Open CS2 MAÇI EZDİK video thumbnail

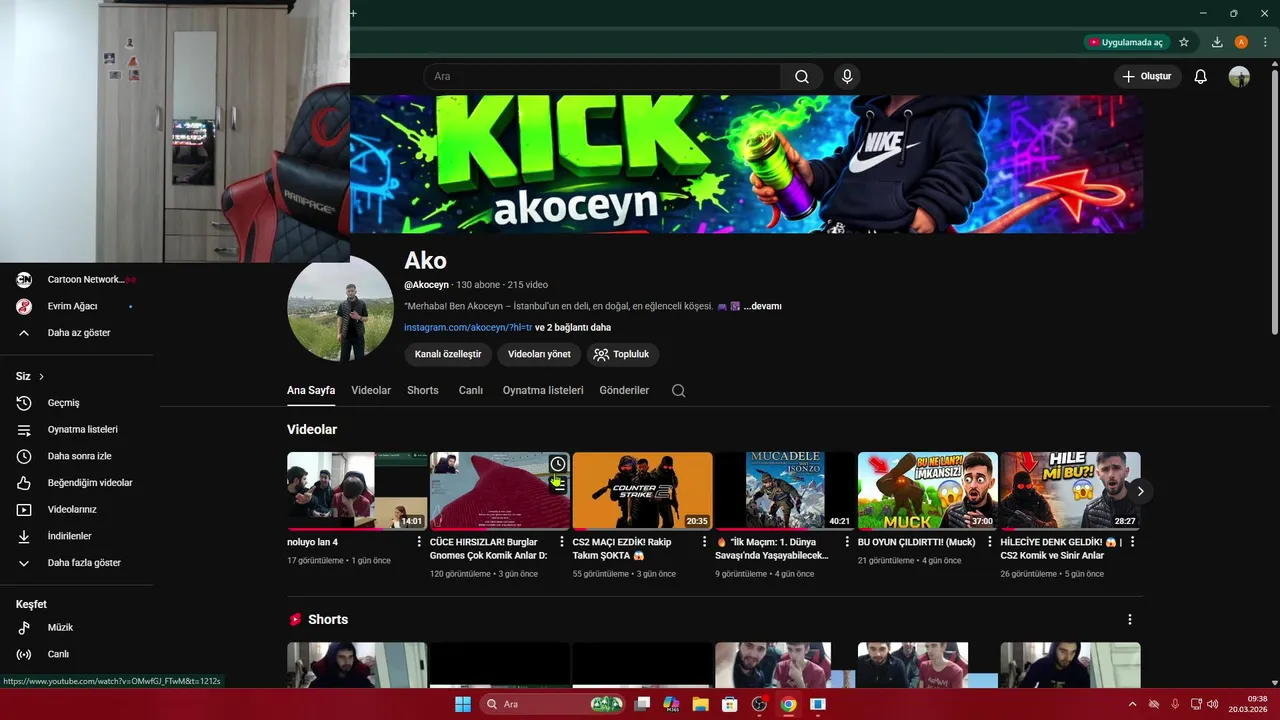click(x=642, y=490)
